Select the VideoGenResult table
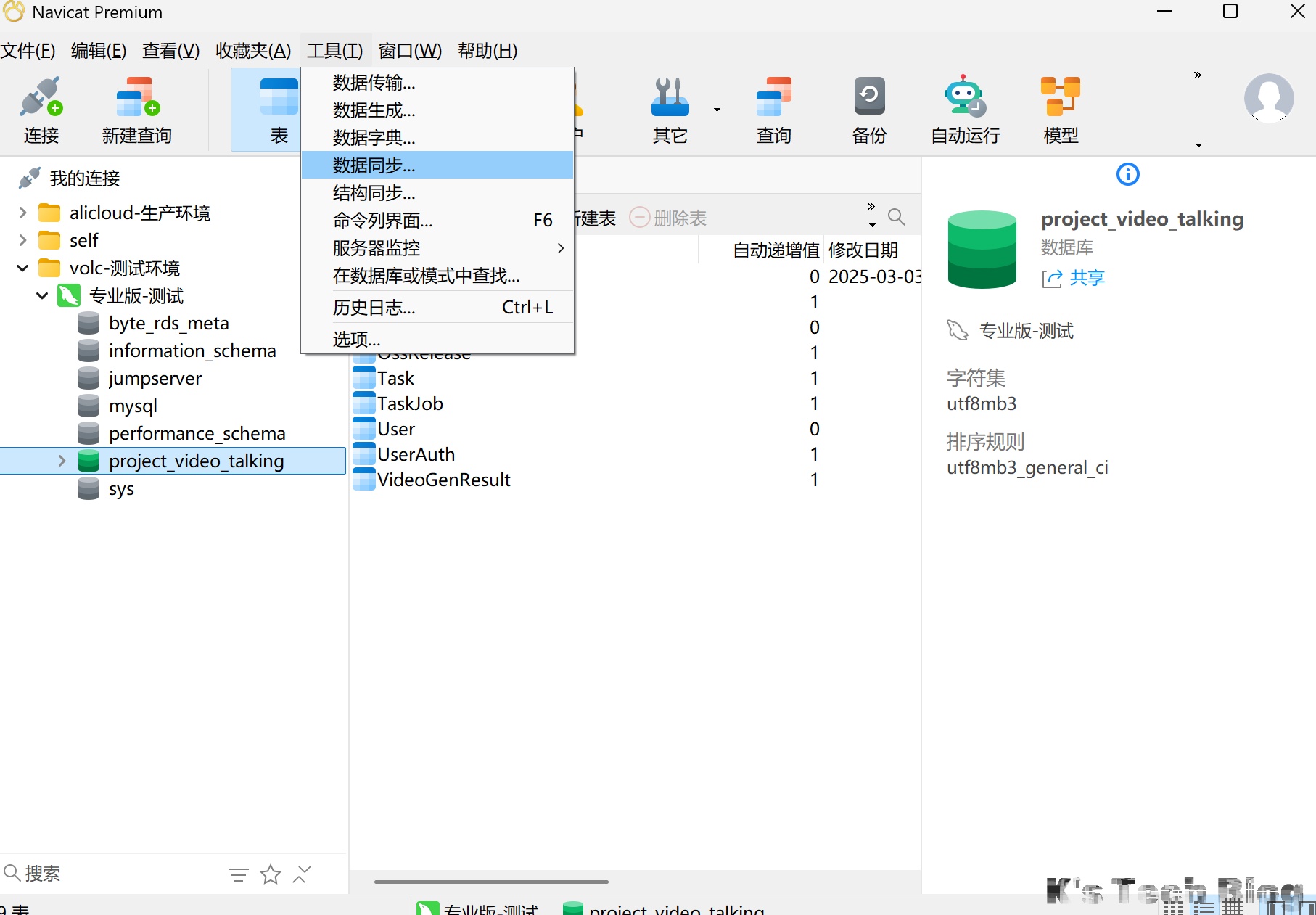The height and width of the screenshot is (915, 1316). tap(443, 480)
